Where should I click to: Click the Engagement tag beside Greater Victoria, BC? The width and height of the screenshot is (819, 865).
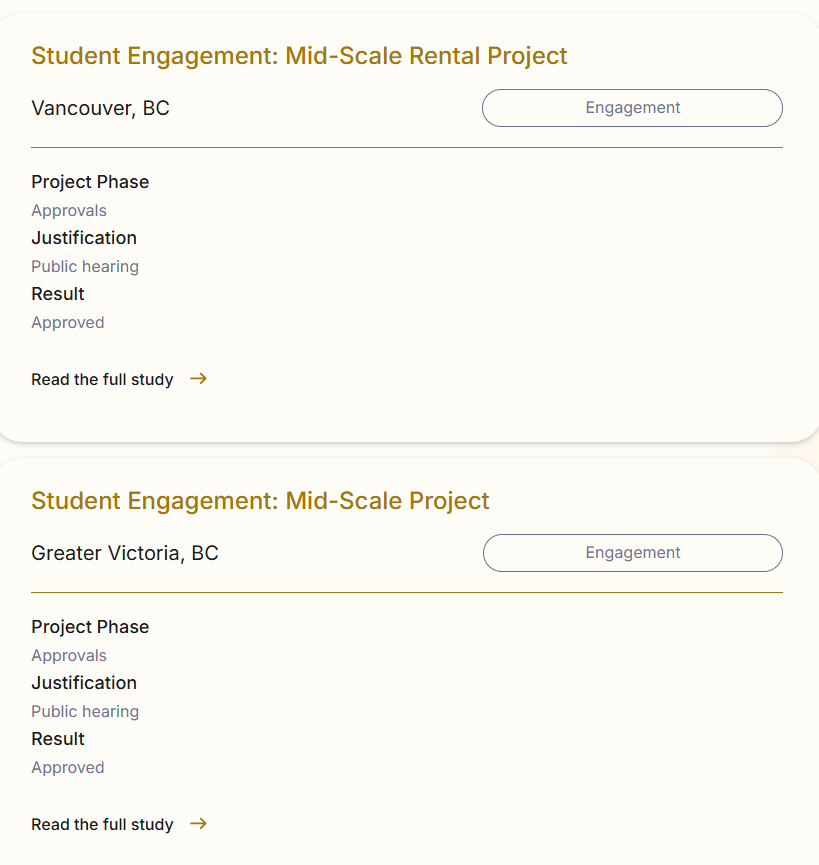632,553
